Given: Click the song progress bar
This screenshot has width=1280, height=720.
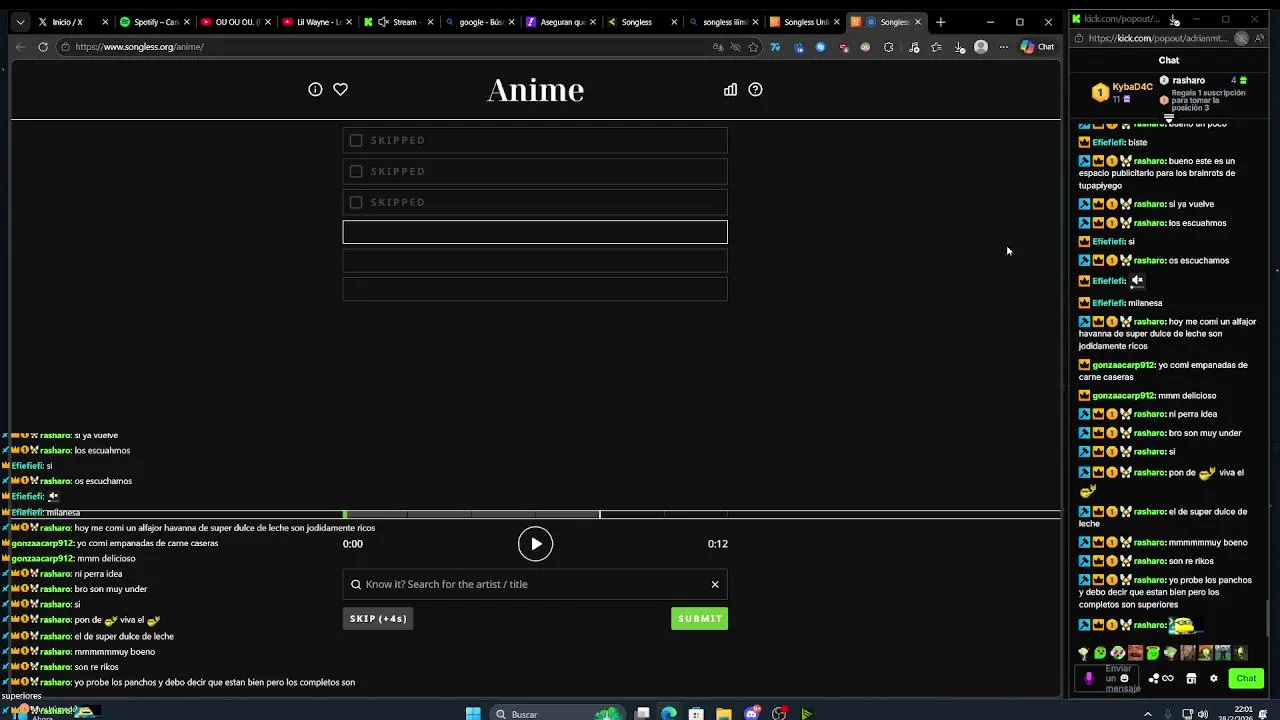Looking at the screenshot, I should pyautogui.click(x=535, y=514).
